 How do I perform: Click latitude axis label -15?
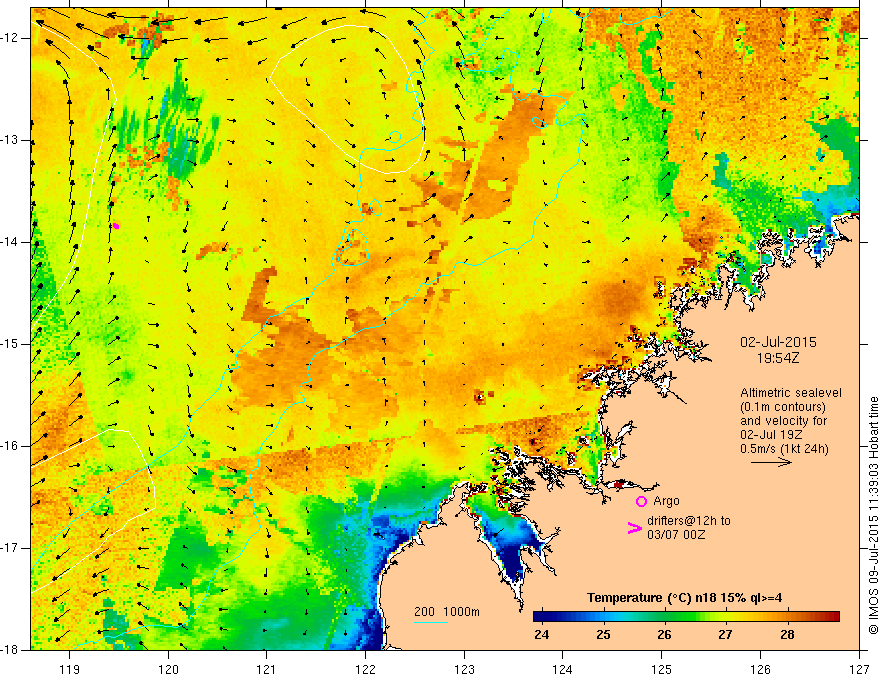10,344
